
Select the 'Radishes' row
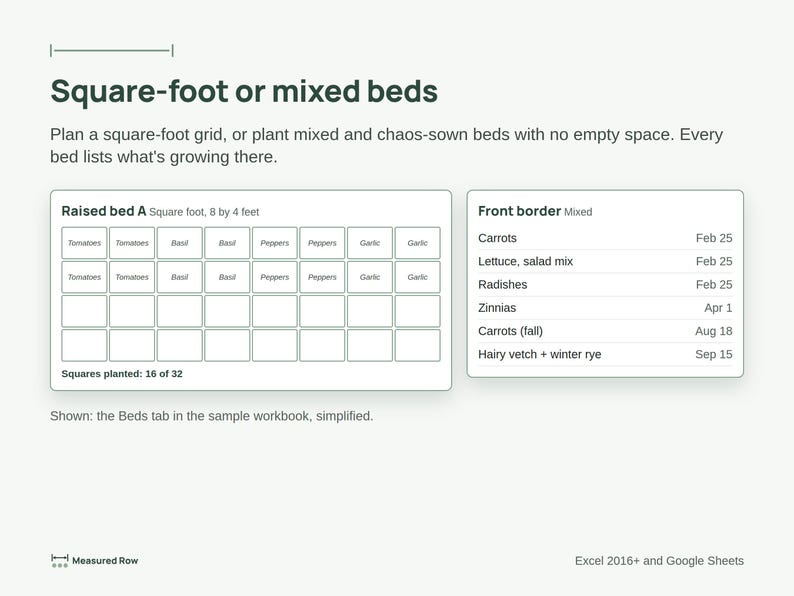coord(605,285)
